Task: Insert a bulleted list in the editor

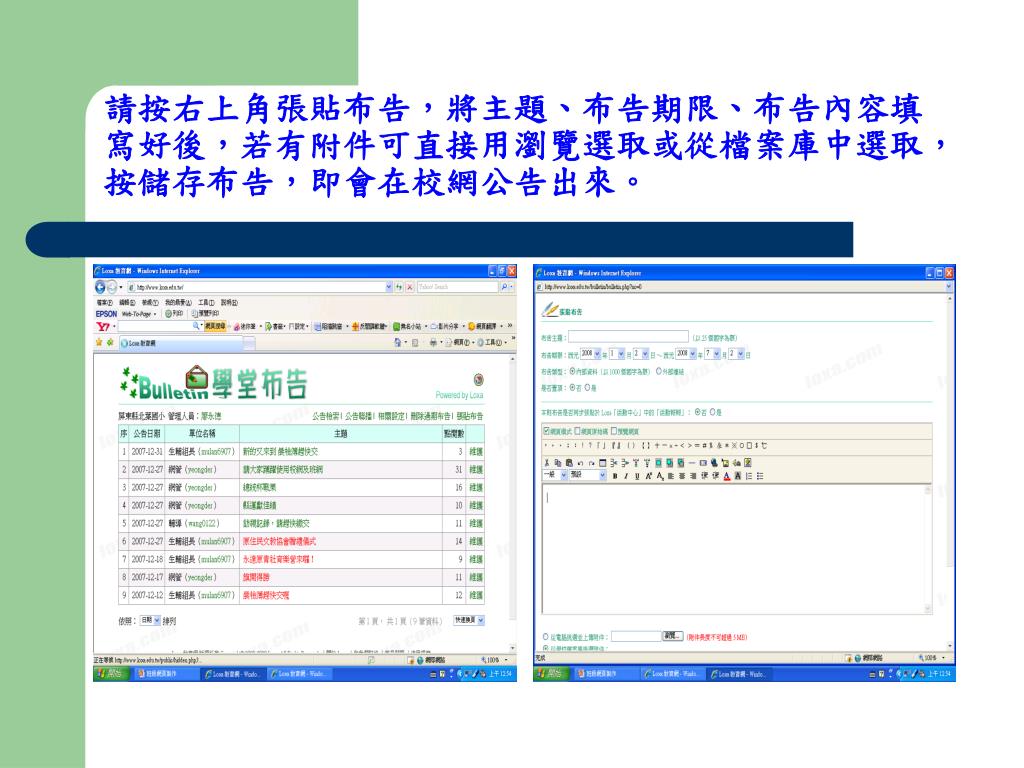Action: coord(760,476)
